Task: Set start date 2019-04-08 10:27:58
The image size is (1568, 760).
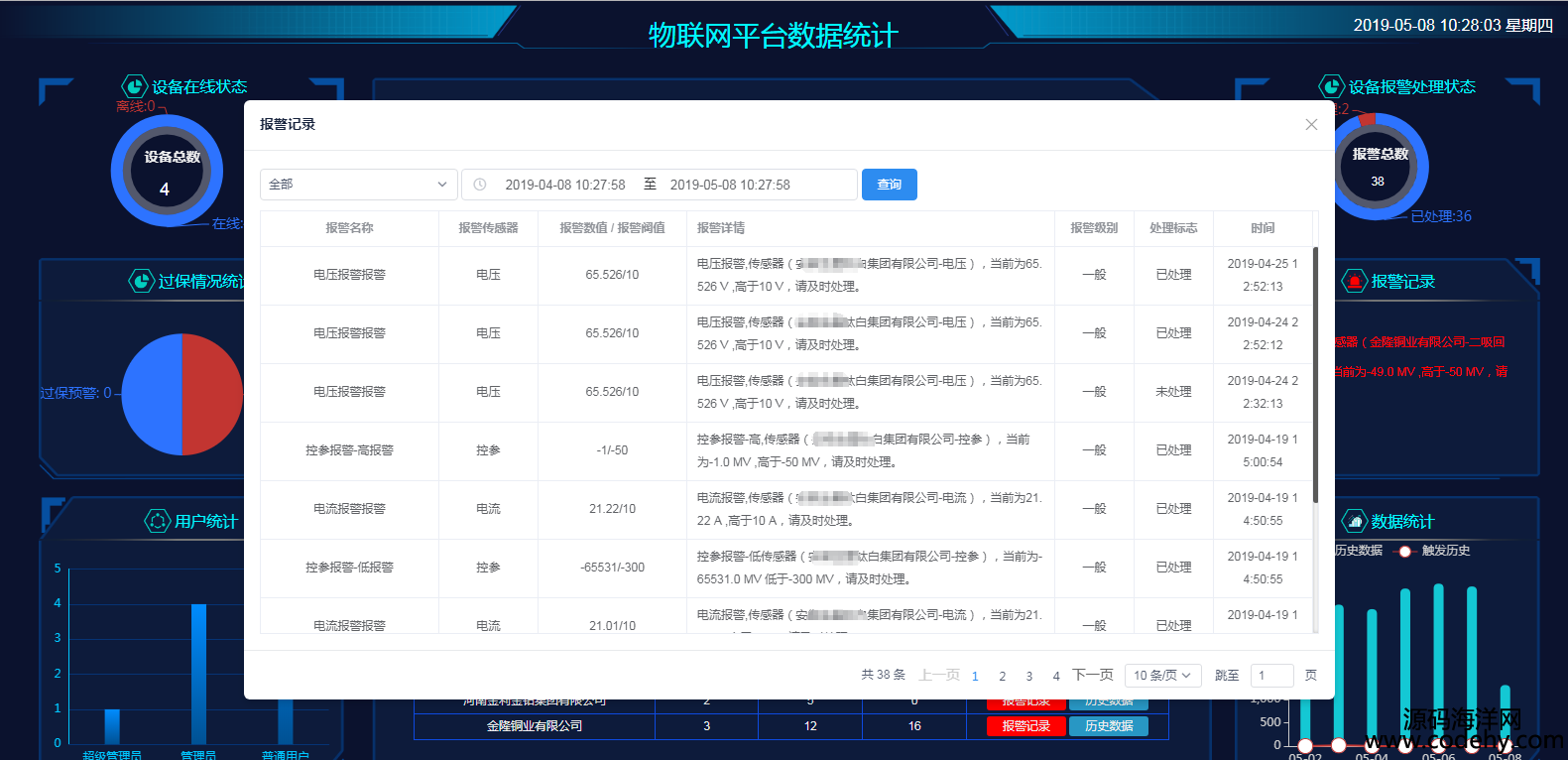Action: tap(565, 185)
